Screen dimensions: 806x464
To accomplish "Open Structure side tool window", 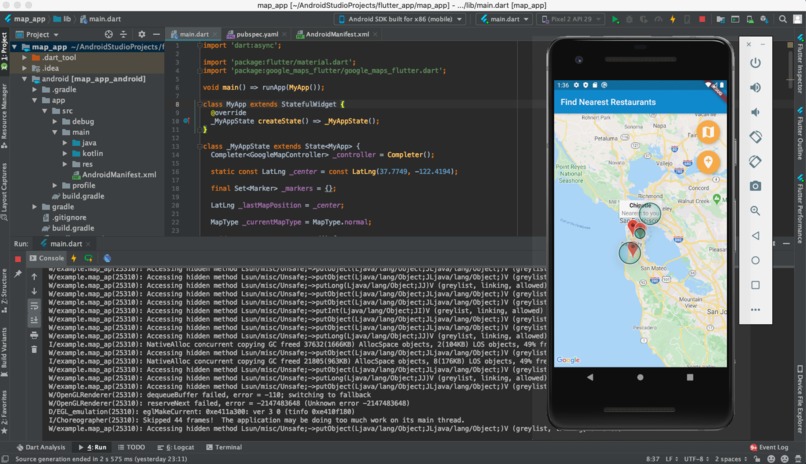I will pos(4,291).
